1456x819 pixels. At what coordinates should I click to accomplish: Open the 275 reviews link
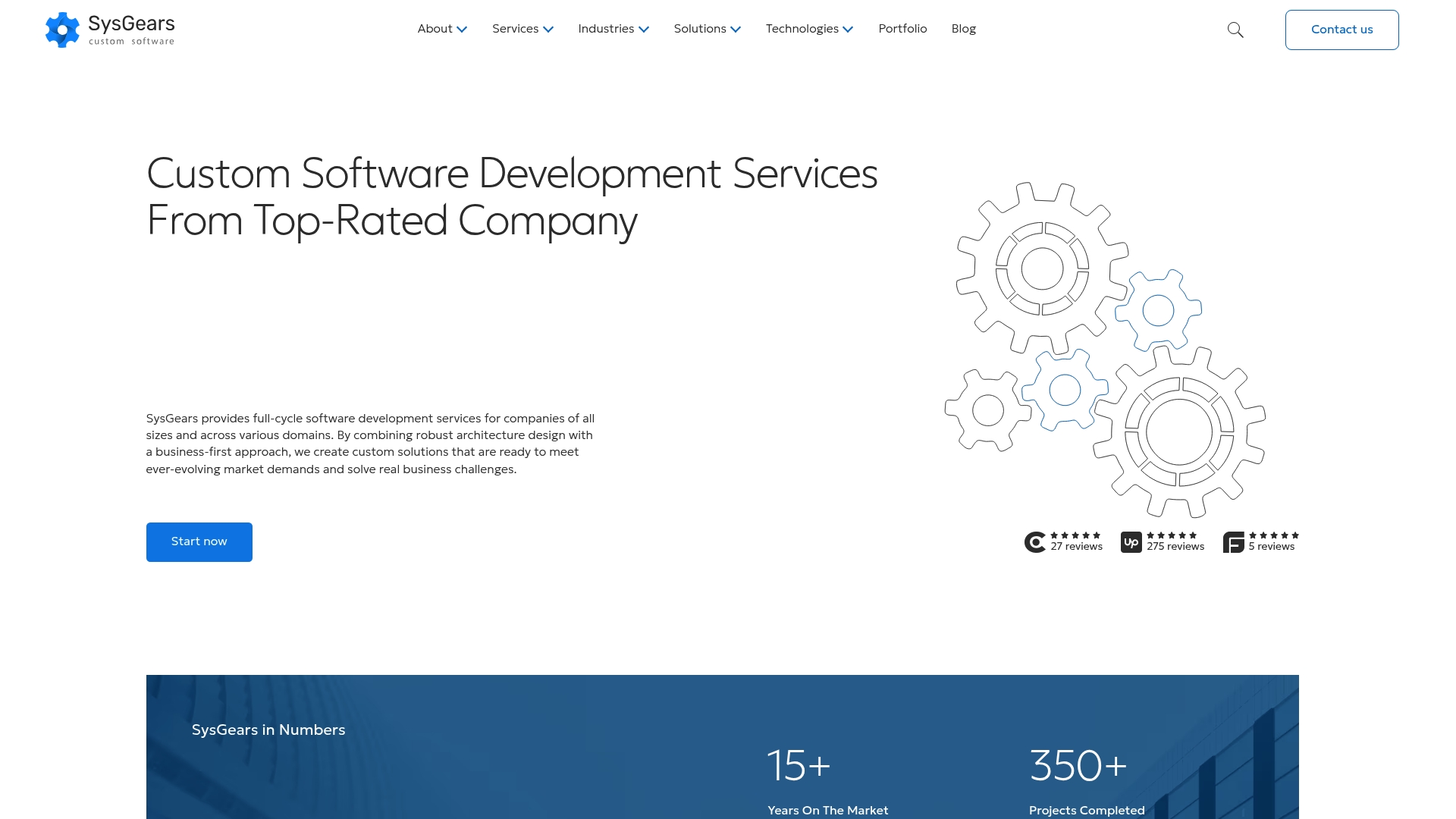[1175, 547]
